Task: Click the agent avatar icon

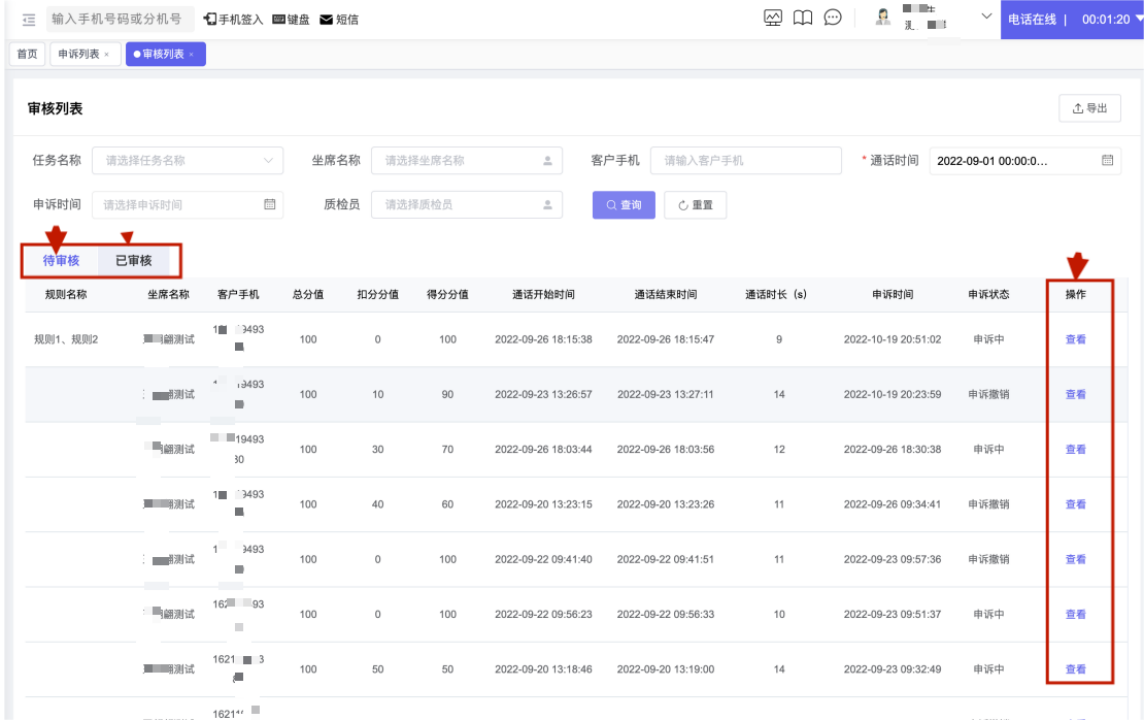Action: 883,18
